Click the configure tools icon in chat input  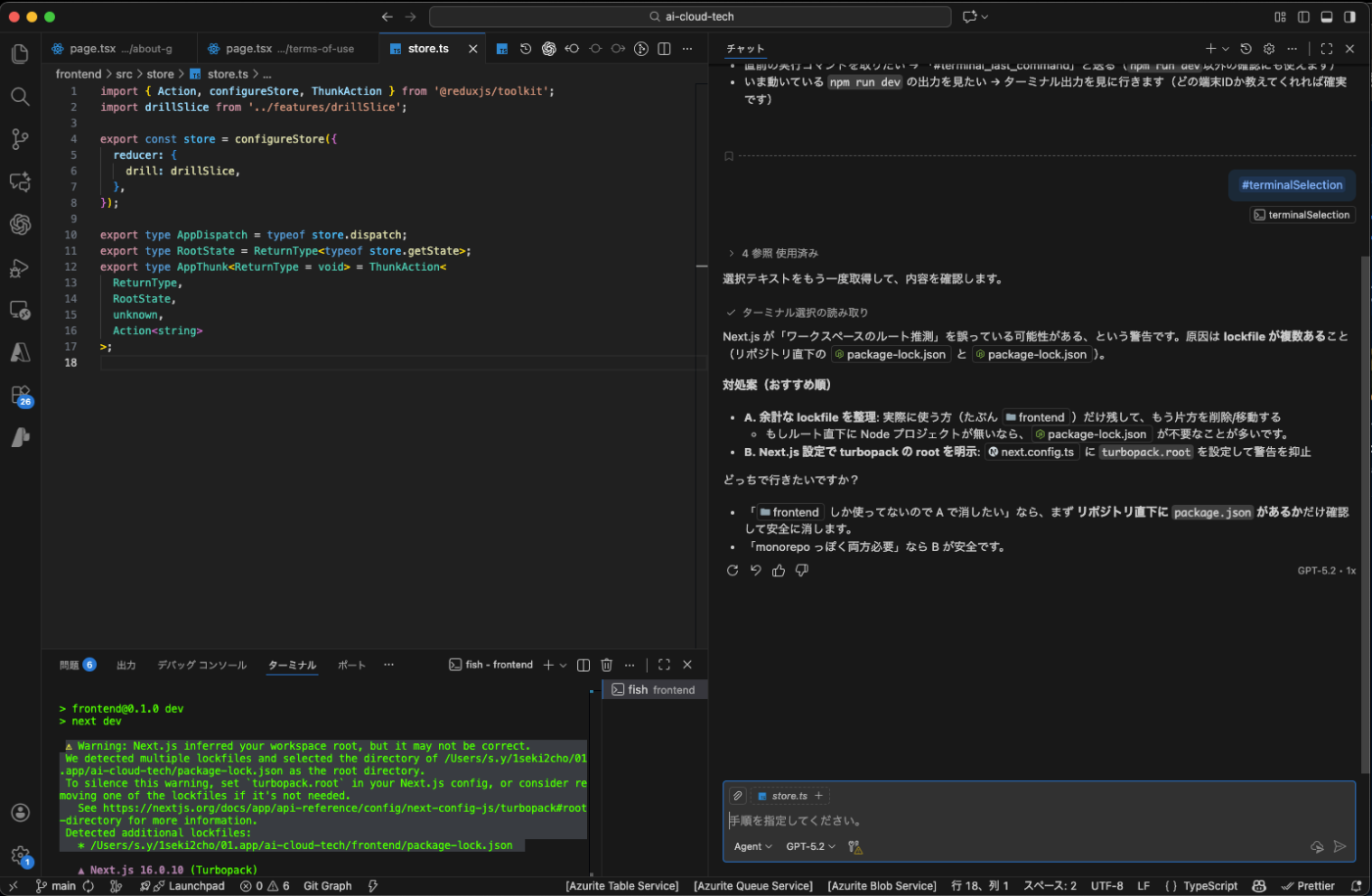855,847
